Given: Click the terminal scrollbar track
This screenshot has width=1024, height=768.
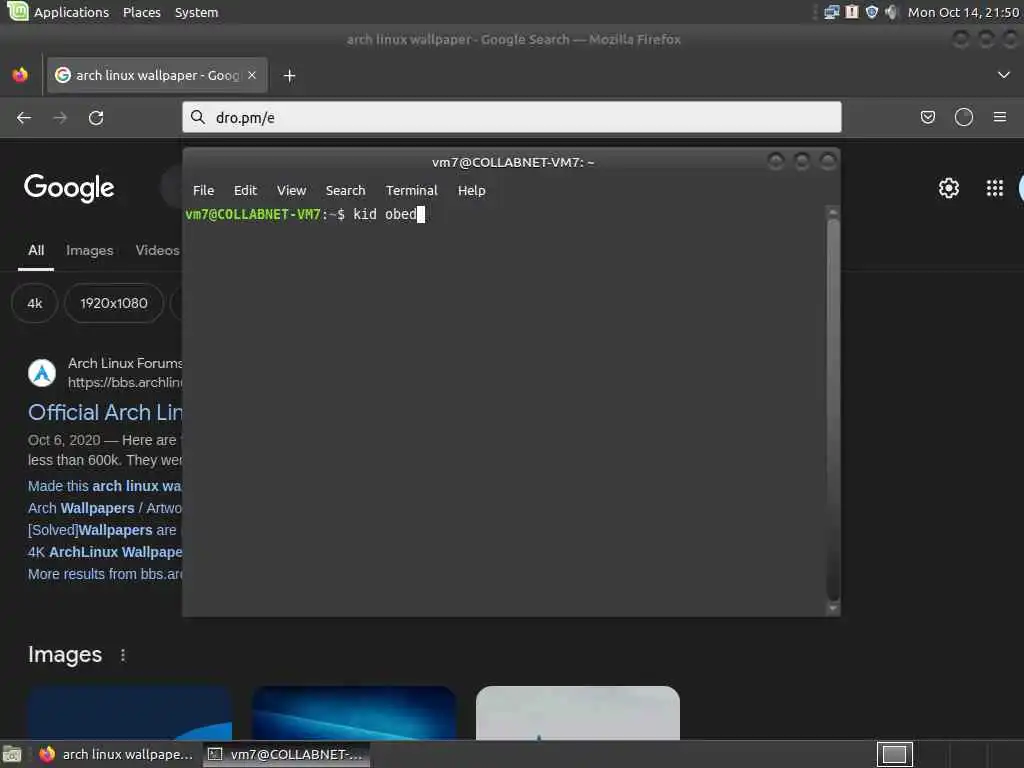Looking at the screenshot, I should (x=833, y=409).
